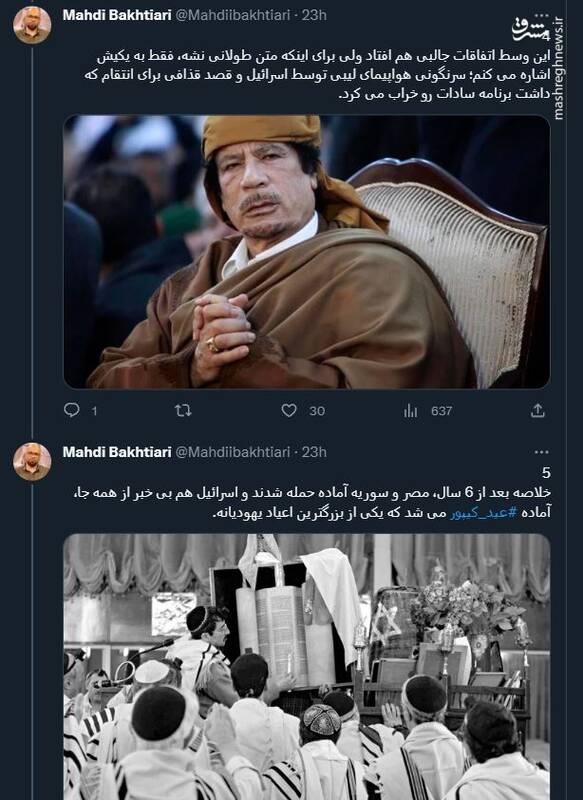The width and height of the screenshot is (583, 800).
Task: Open @Mahdiibakhtiari handle in first tweet
Action: point(233,15)
